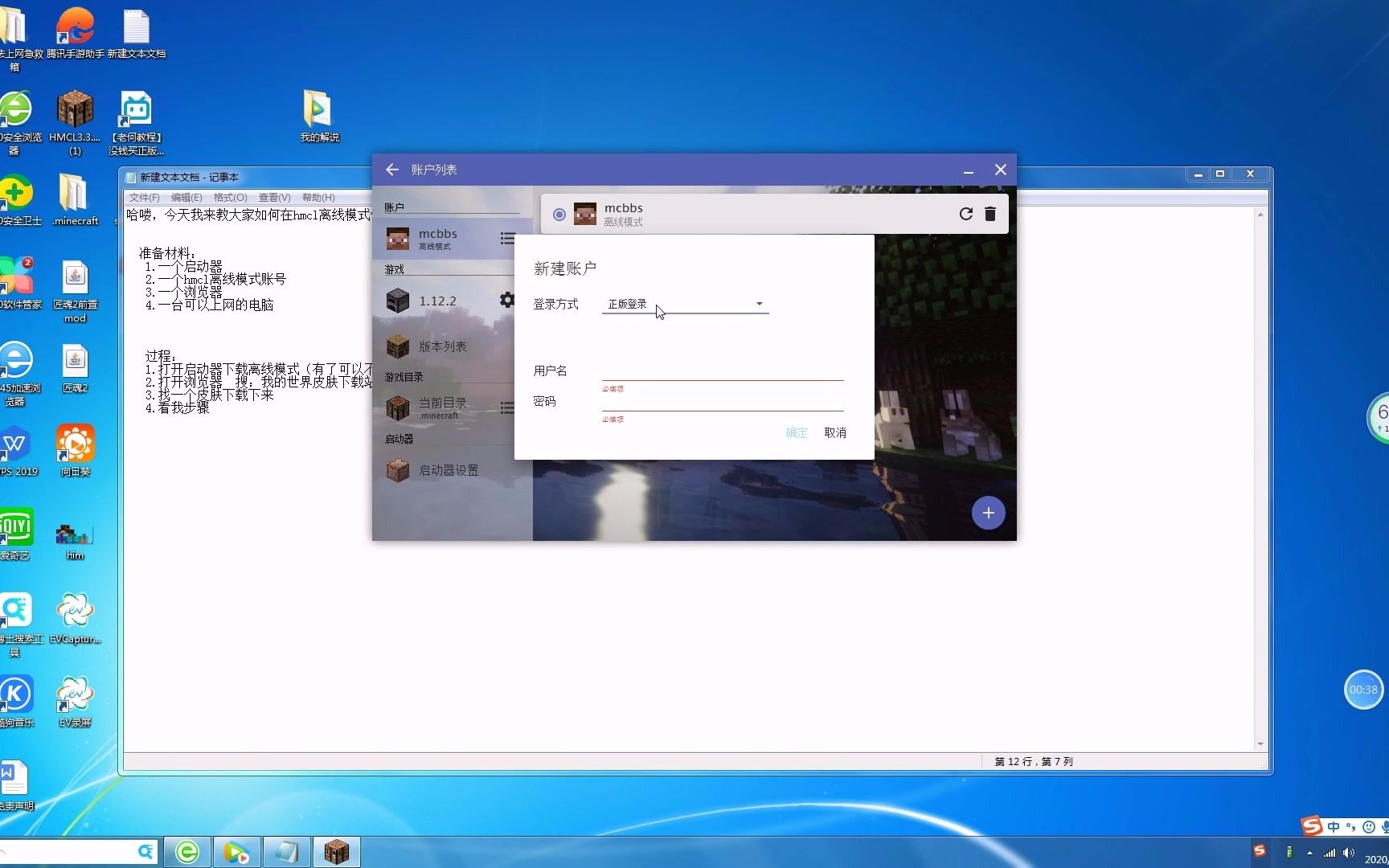Viewport: 1389px width, 868px height.
Task: Click the Notepad vertical scrollbar
Action: click(1260, 479)
